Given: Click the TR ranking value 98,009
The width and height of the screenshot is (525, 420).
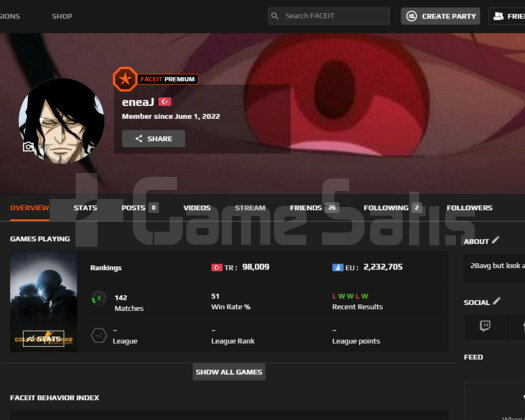Looking at the screenshot, I should (256, 267).
